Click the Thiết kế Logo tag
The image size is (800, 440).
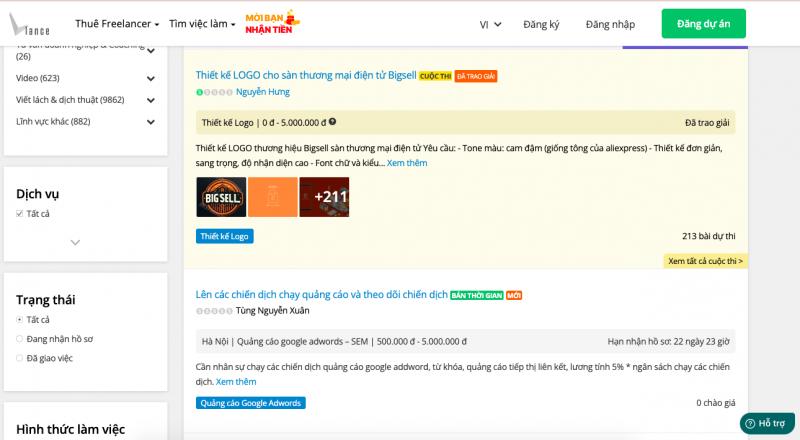pos(224,236)
